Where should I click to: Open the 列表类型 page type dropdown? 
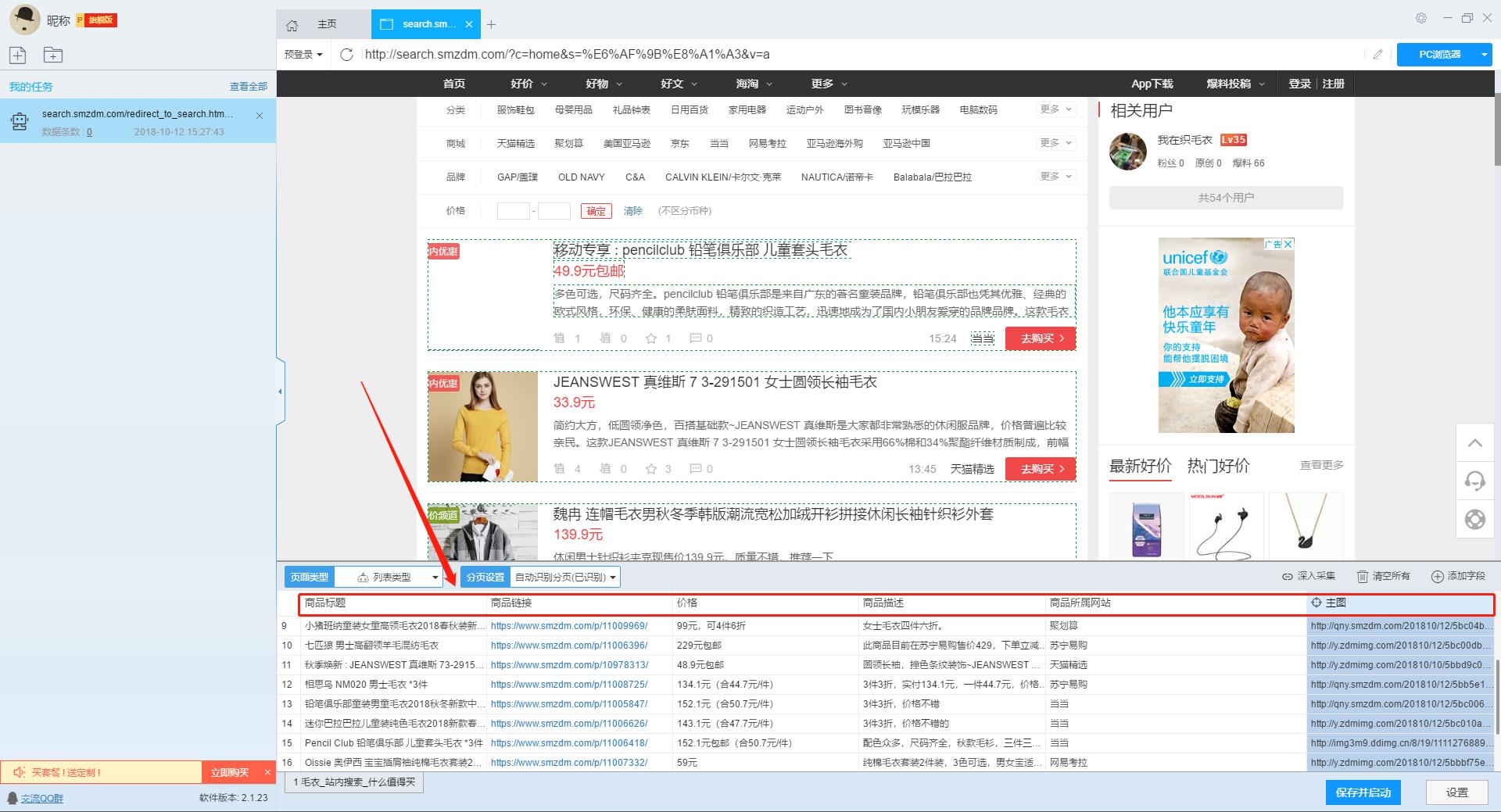[x=389, y=577]
